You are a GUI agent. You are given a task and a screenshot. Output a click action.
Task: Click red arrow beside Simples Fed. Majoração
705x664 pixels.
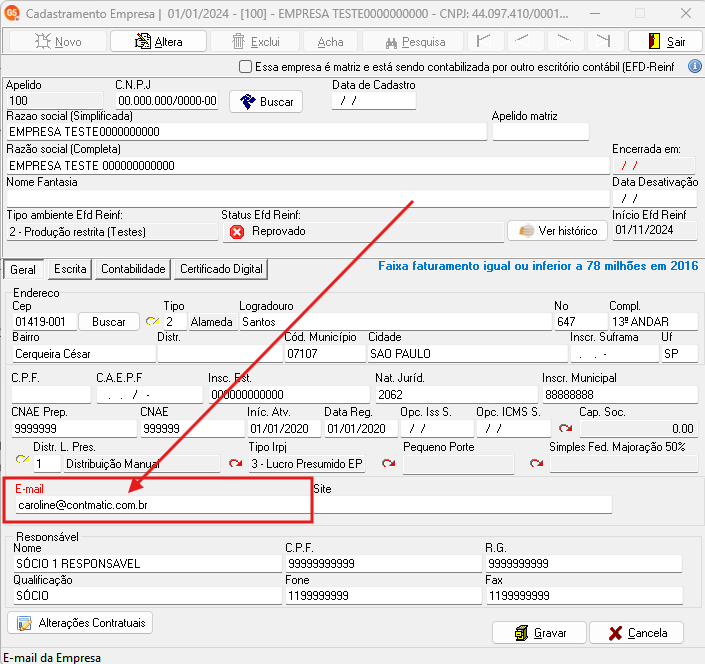click(536, 463)
